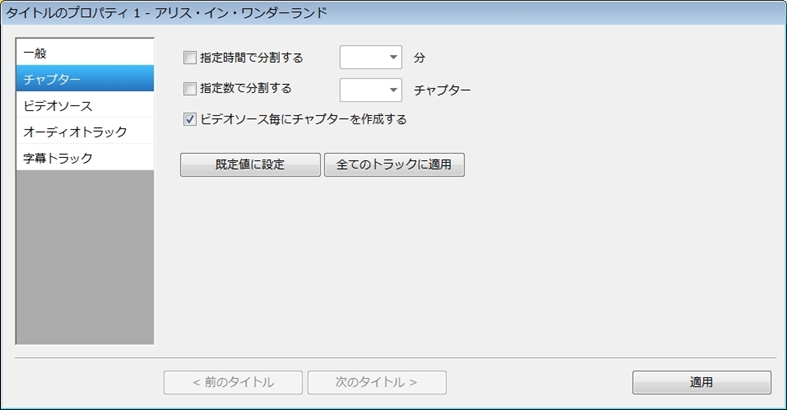Screen dimensions: 787x410
Task: Click the empty gray area below 字幕トラック
Action: pyautogui.click(x=85, y=257)
